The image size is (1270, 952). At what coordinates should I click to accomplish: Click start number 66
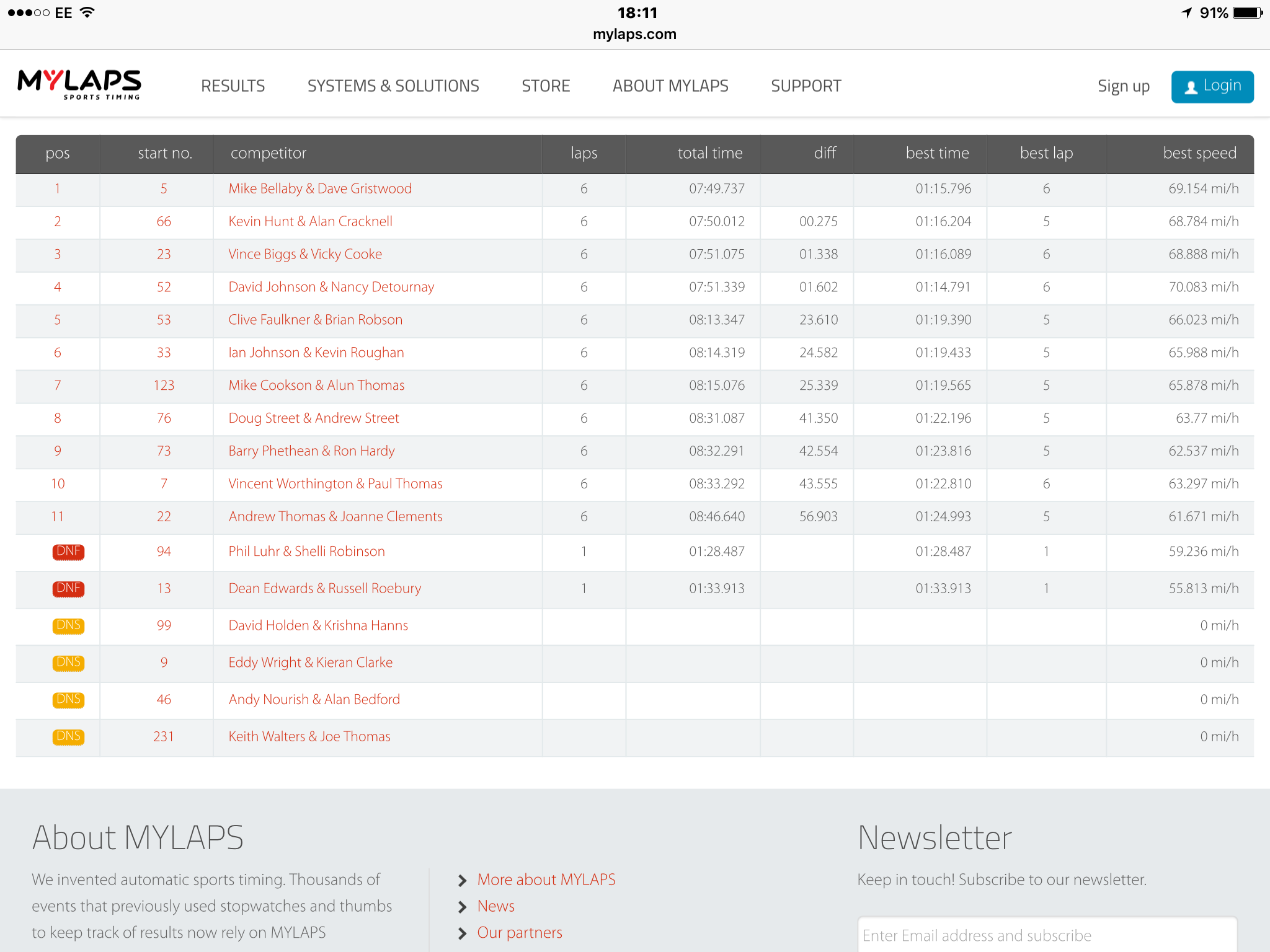(164, 221)
